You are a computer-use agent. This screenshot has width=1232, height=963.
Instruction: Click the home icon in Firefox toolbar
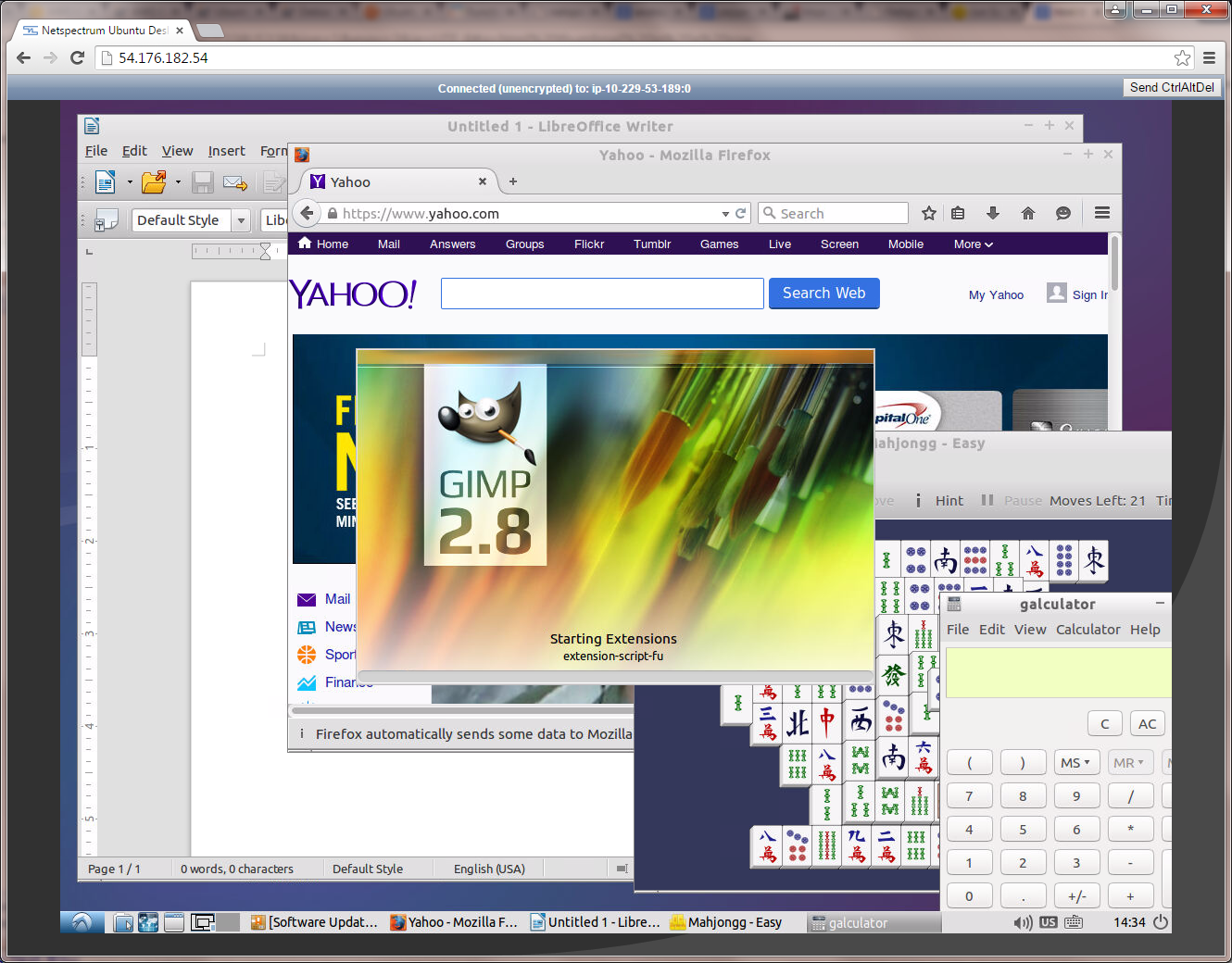tap(1028, 214)
